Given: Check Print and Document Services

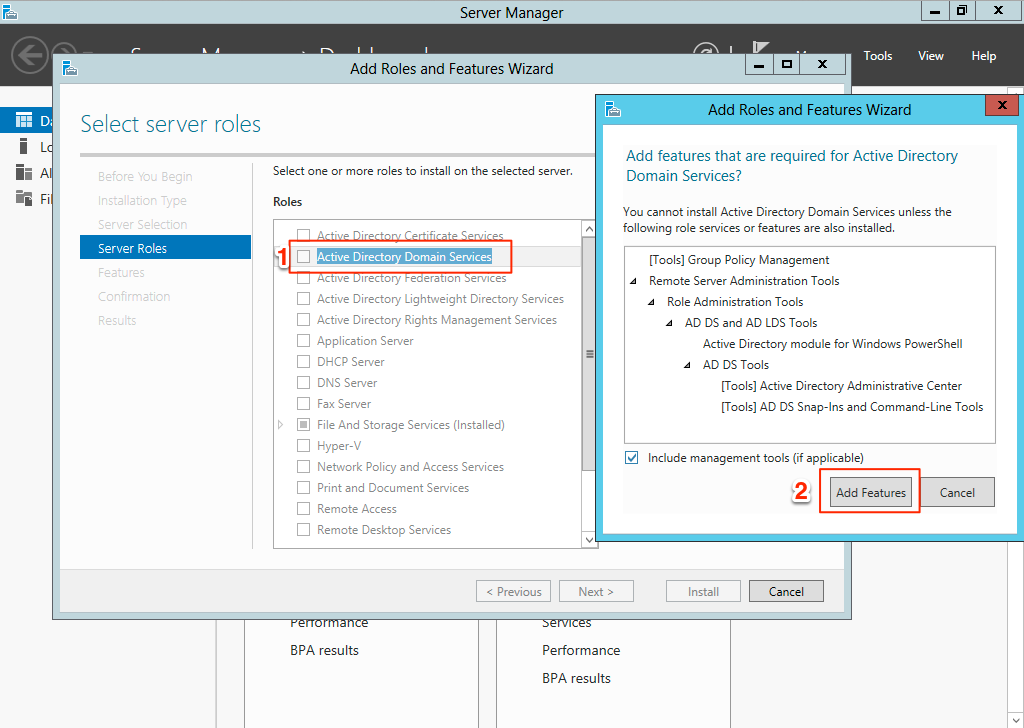Looking at the screenshot, I should tap(303, 487).
